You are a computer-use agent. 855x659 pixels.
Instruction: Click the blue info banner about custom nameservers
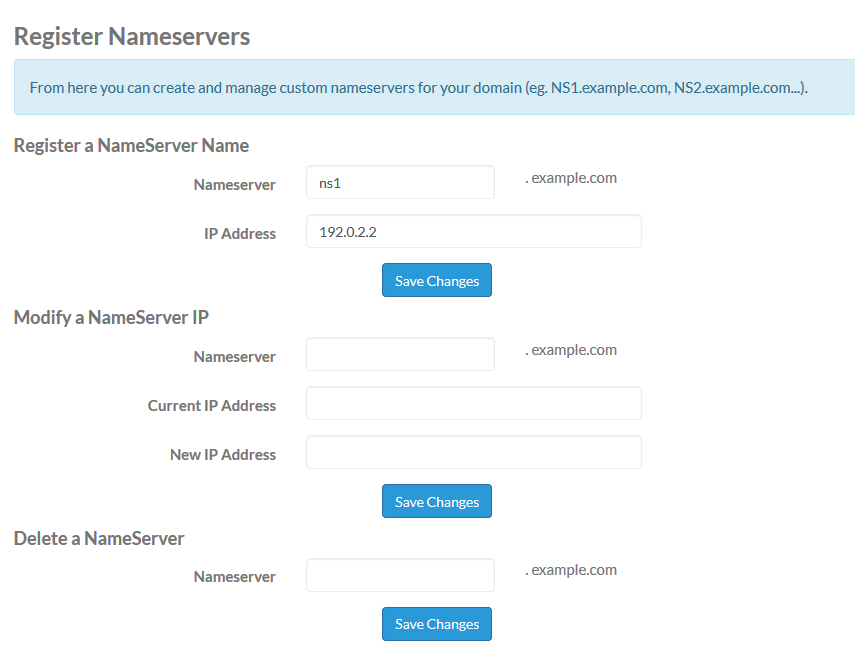[x=434, y=87]
